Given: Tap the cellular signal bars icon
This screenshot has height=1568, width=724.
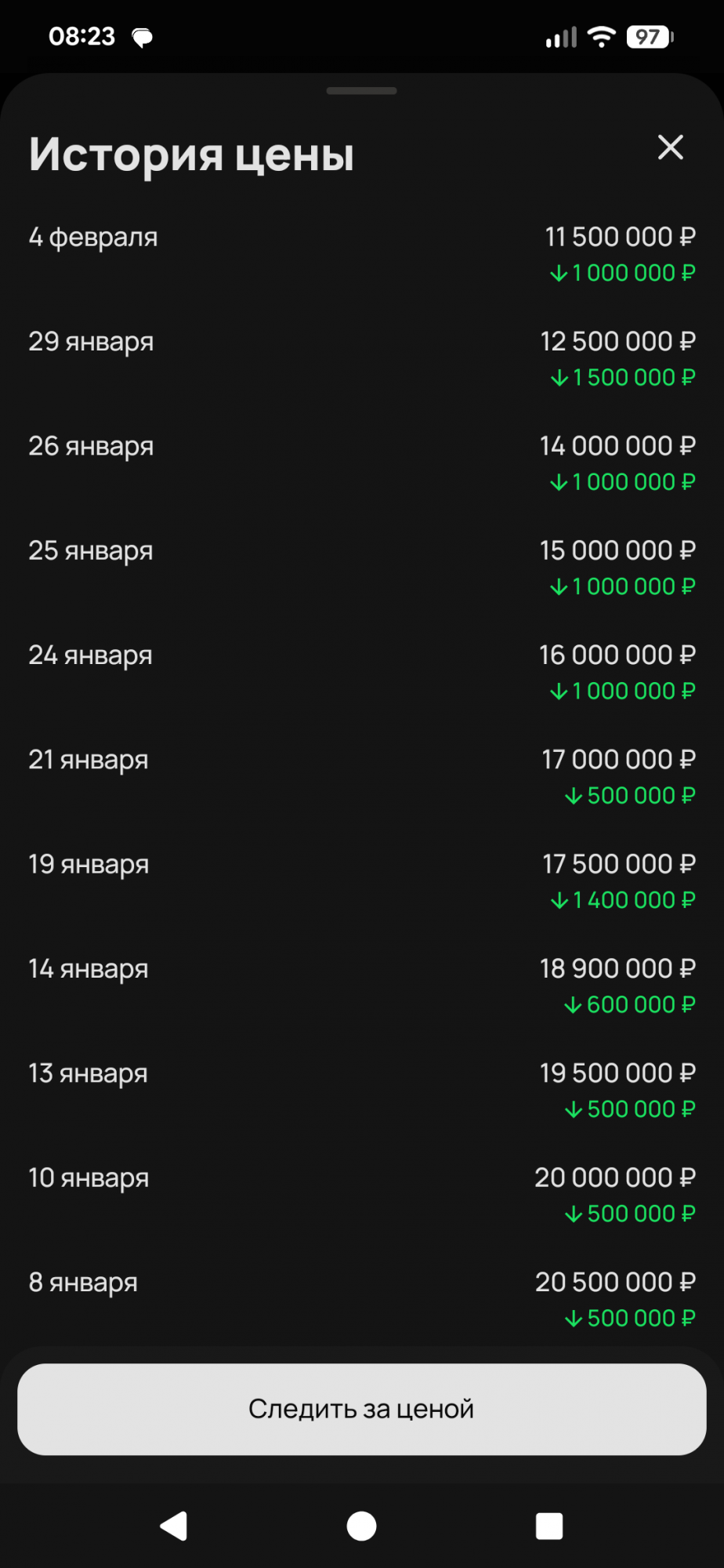Looking at the screenshot, I should (561, 37).
